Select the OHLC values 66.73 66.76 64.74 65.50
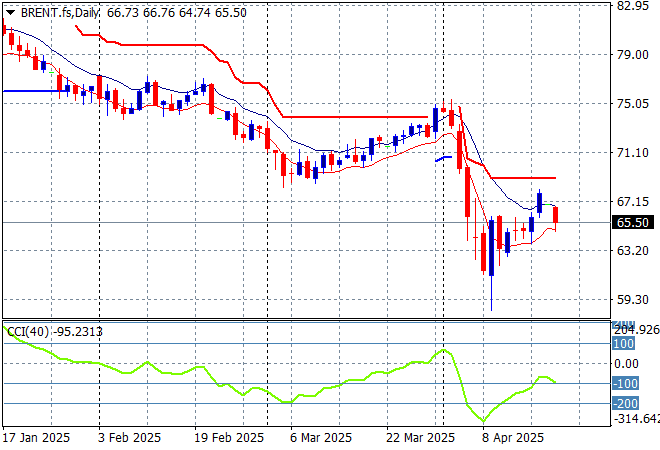Screen dimensions: 660x450 pyautogui.click(x=177, y=13)
